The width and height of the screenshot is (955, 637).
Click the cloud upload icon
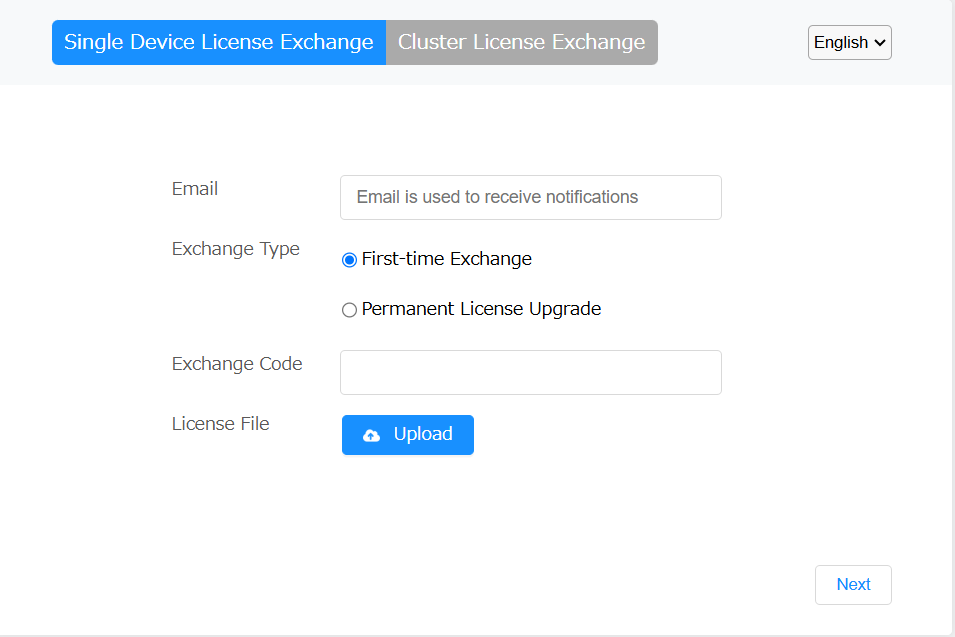tap(372, 435)
